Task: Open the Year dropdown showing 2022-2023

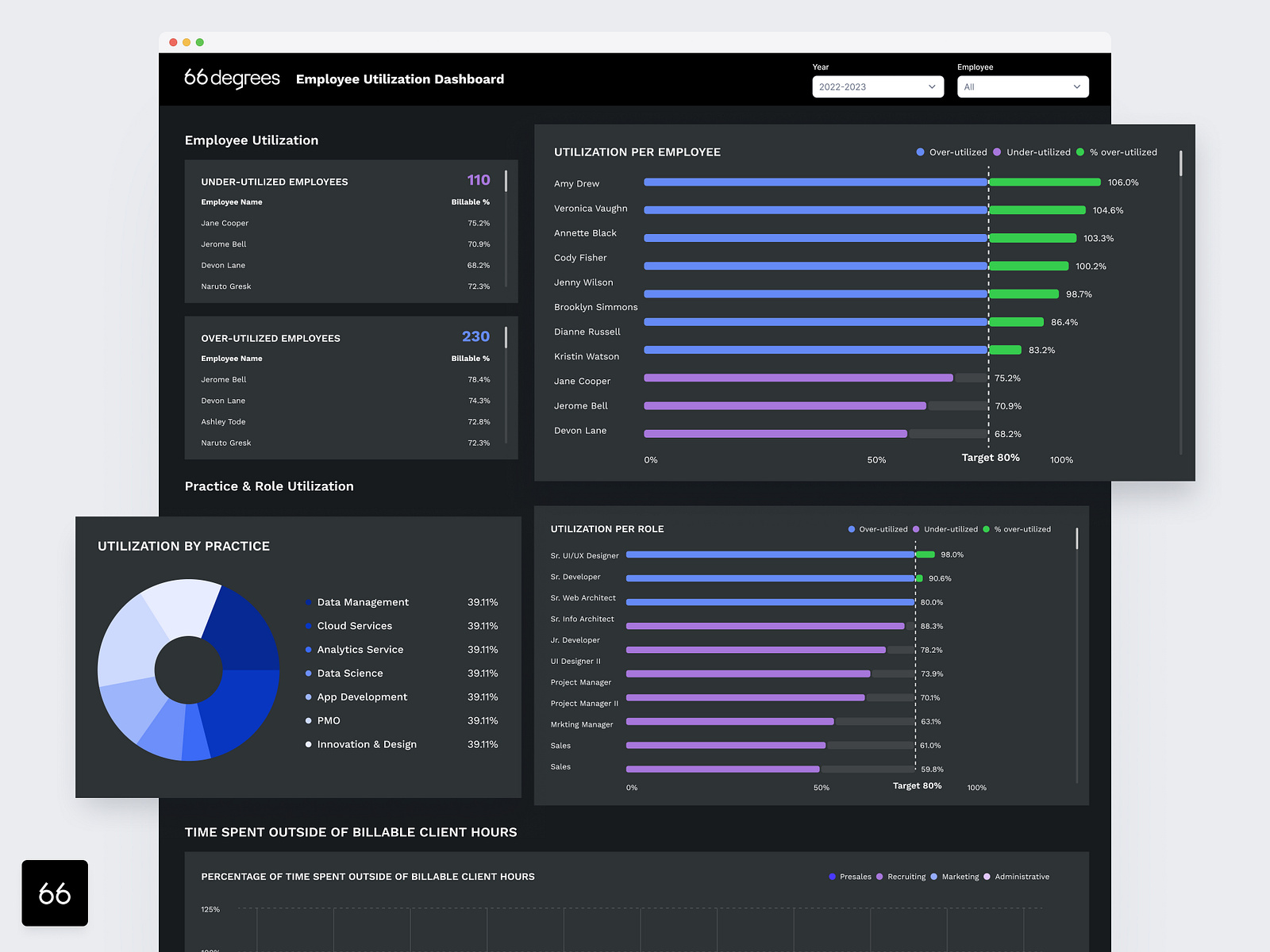Action: [877, 86]
